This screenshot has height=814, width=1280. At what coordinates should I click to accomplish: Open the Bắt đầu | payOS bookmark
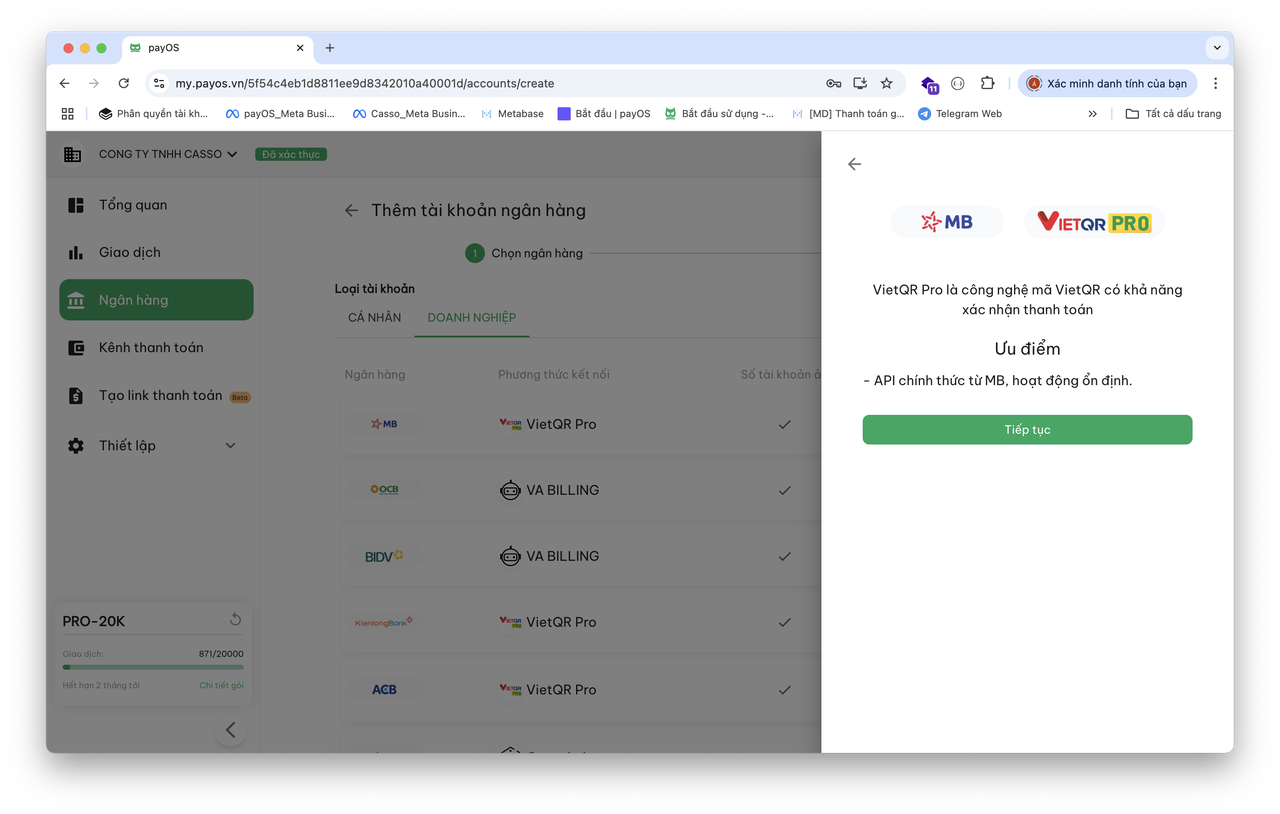pyautogui.click(x=604, y=114)
